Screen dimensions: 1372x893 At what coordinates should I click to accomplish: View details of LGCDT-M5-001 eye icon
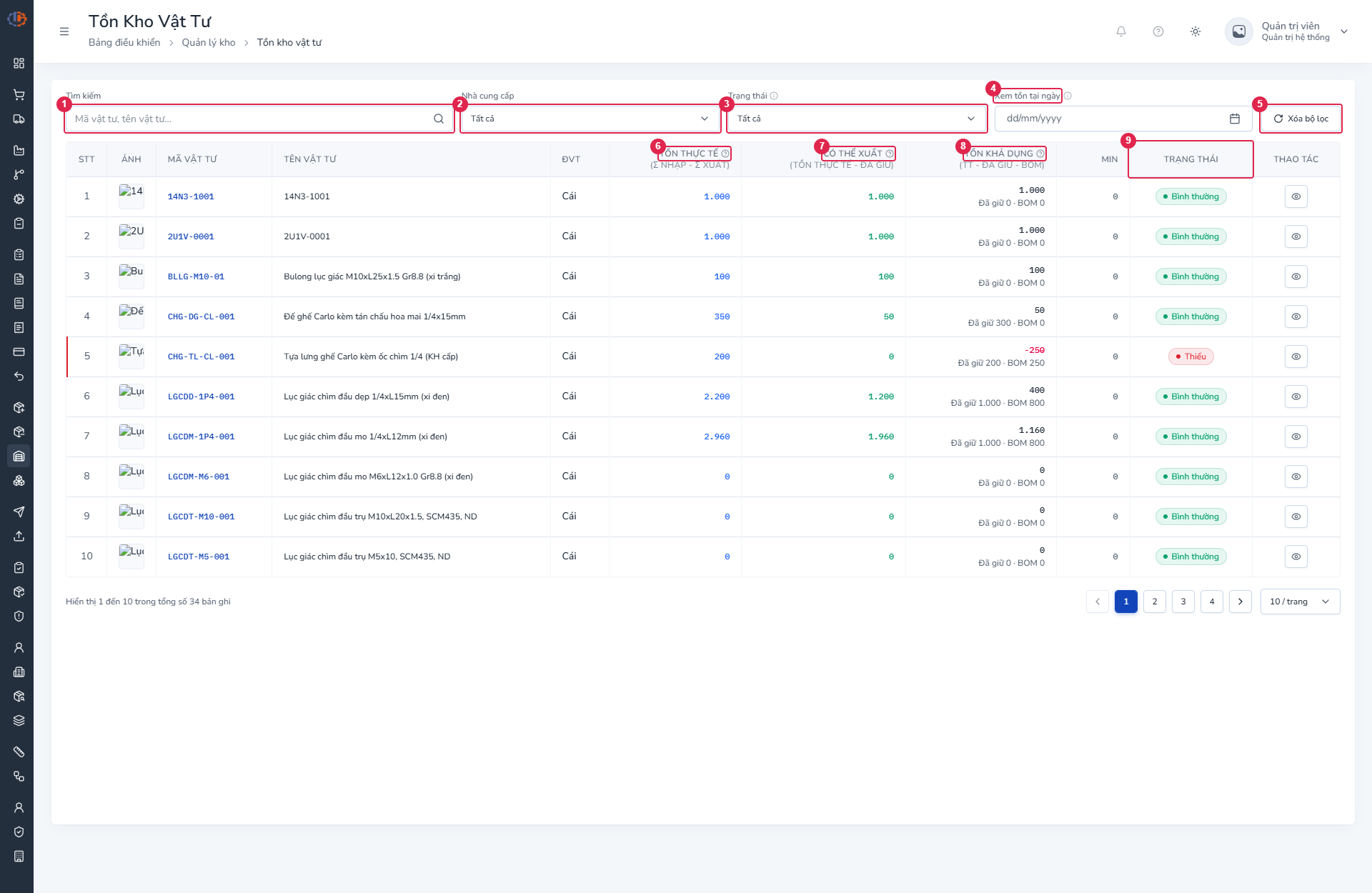[1296, 557]
